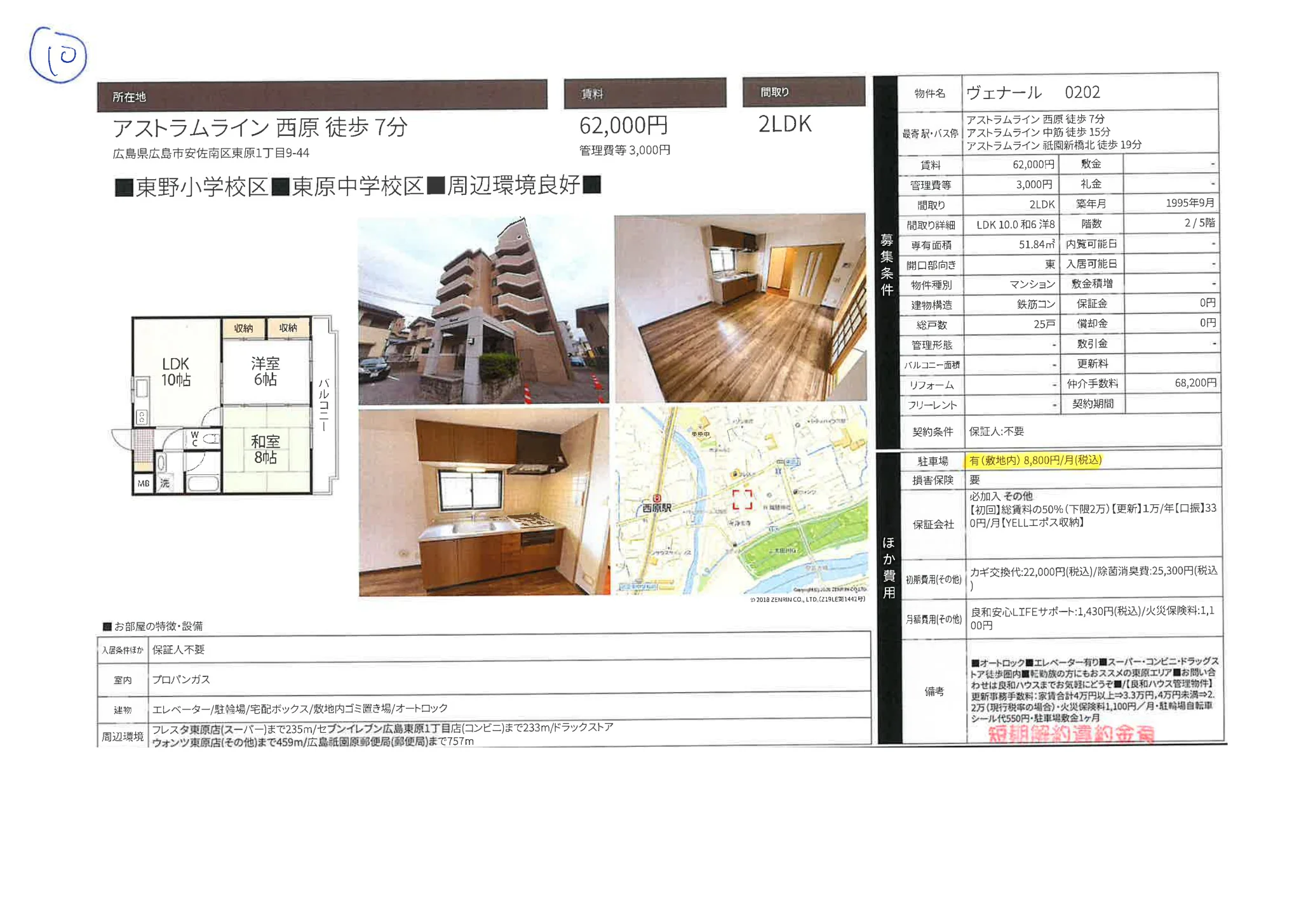Click the 賃料 header bar above the price

[x=645, y=93]
